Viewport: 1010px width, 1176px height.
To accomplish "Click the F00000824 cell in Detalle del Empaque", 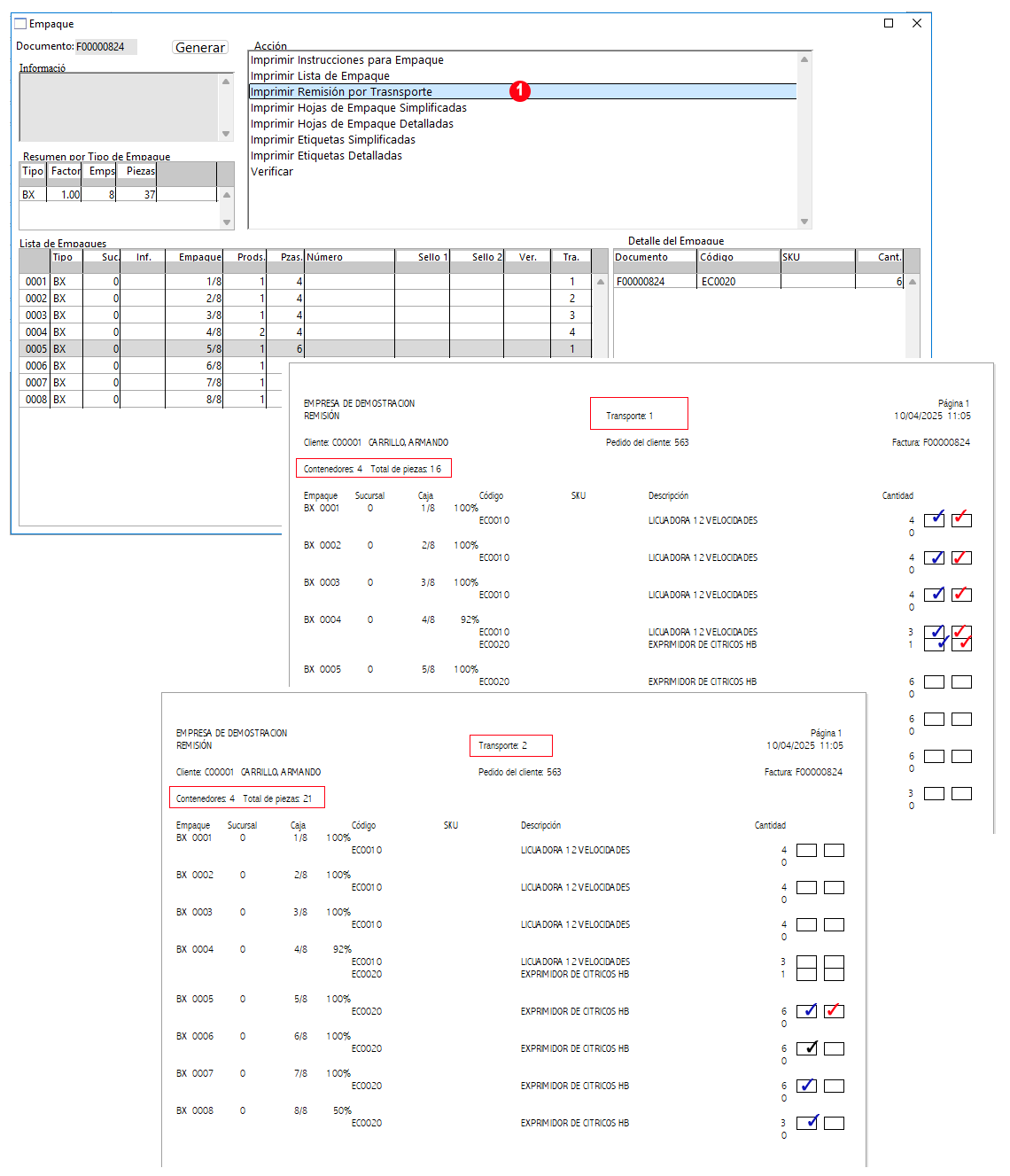I will click(x=655, y=282).
